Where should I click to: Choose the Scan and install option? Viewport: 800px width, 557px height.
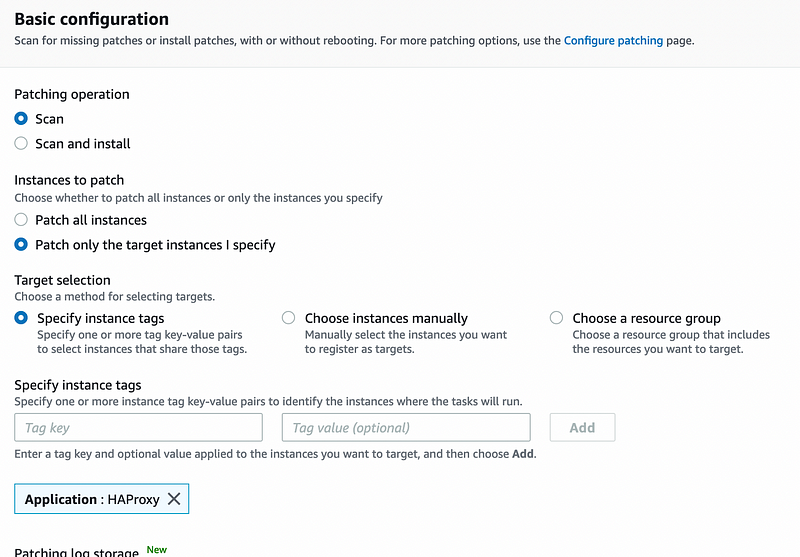pos(21,143)
